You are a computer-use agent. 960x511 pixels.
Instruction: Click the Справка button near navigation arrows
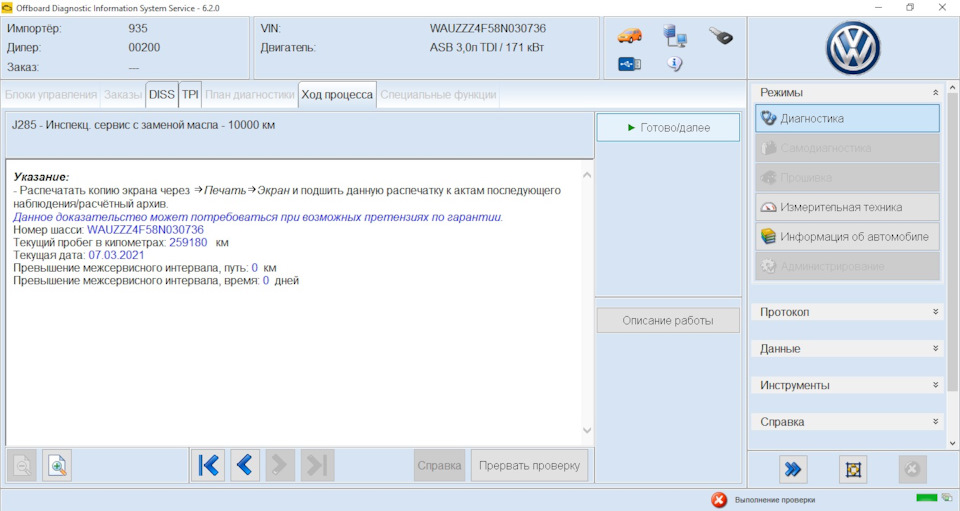pos(439,466)
